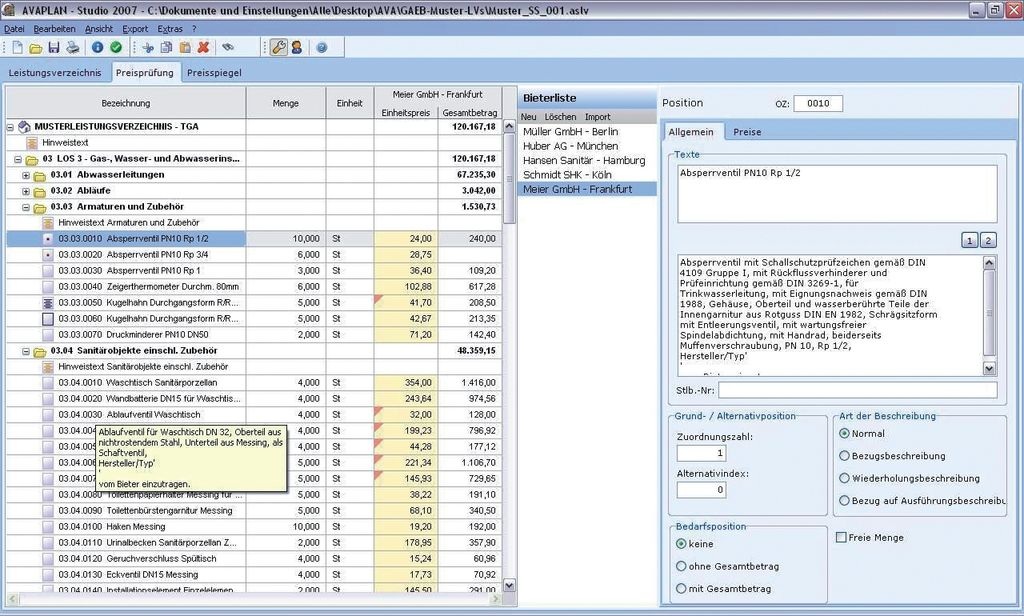Select bidder 'Hansen Sanitär - Hamburg'
Viewport: 1024px width, 616px height.
[x=584, y=160]
